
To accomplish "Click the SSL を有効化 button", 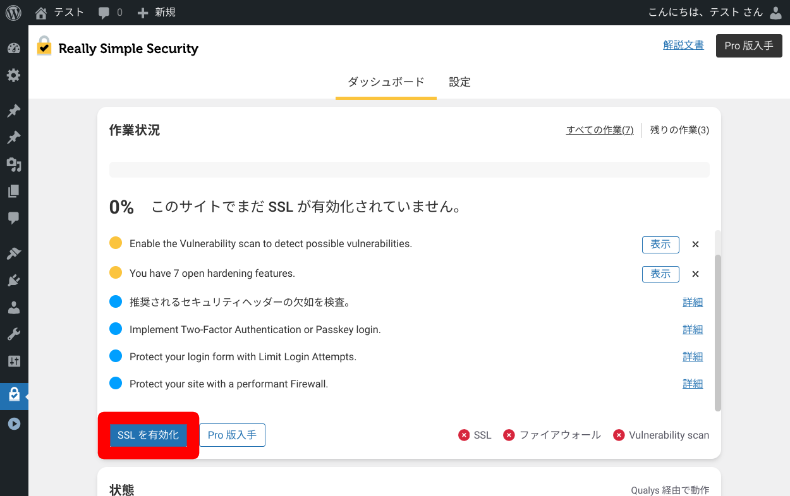I will point(148,435).
